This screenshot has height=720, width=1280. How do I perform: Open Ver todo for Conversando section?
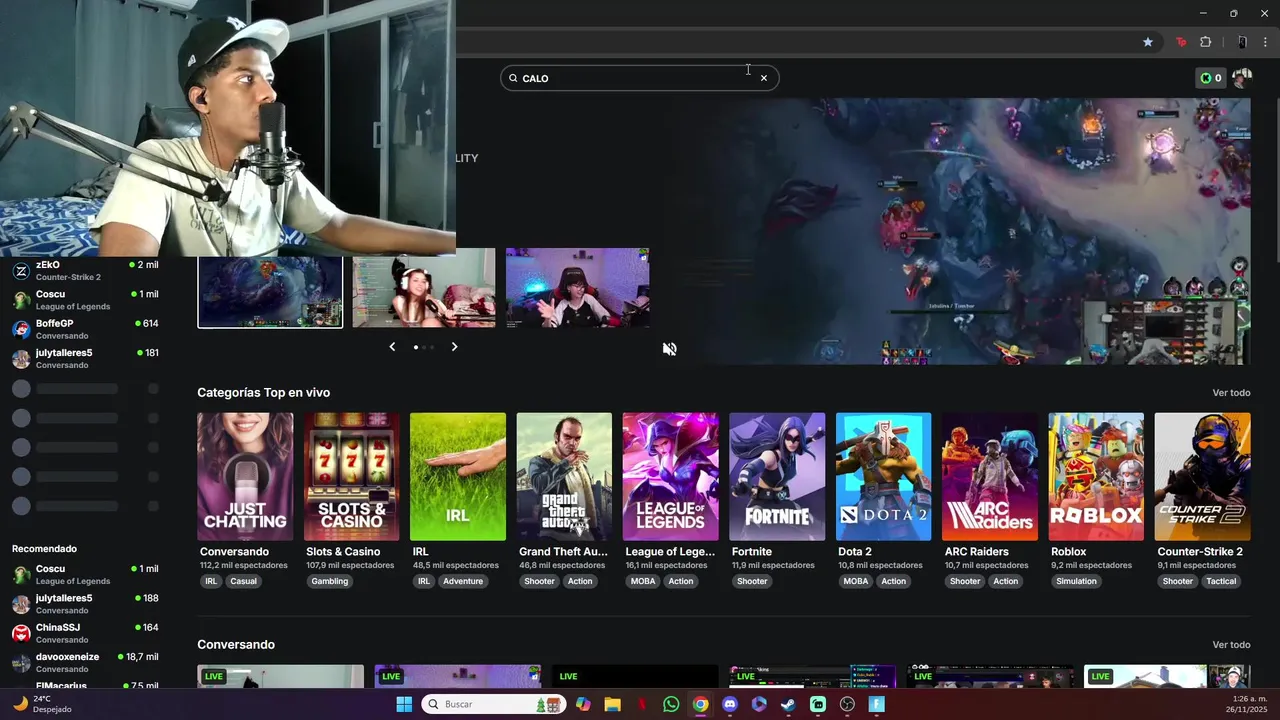point(1231,645)
